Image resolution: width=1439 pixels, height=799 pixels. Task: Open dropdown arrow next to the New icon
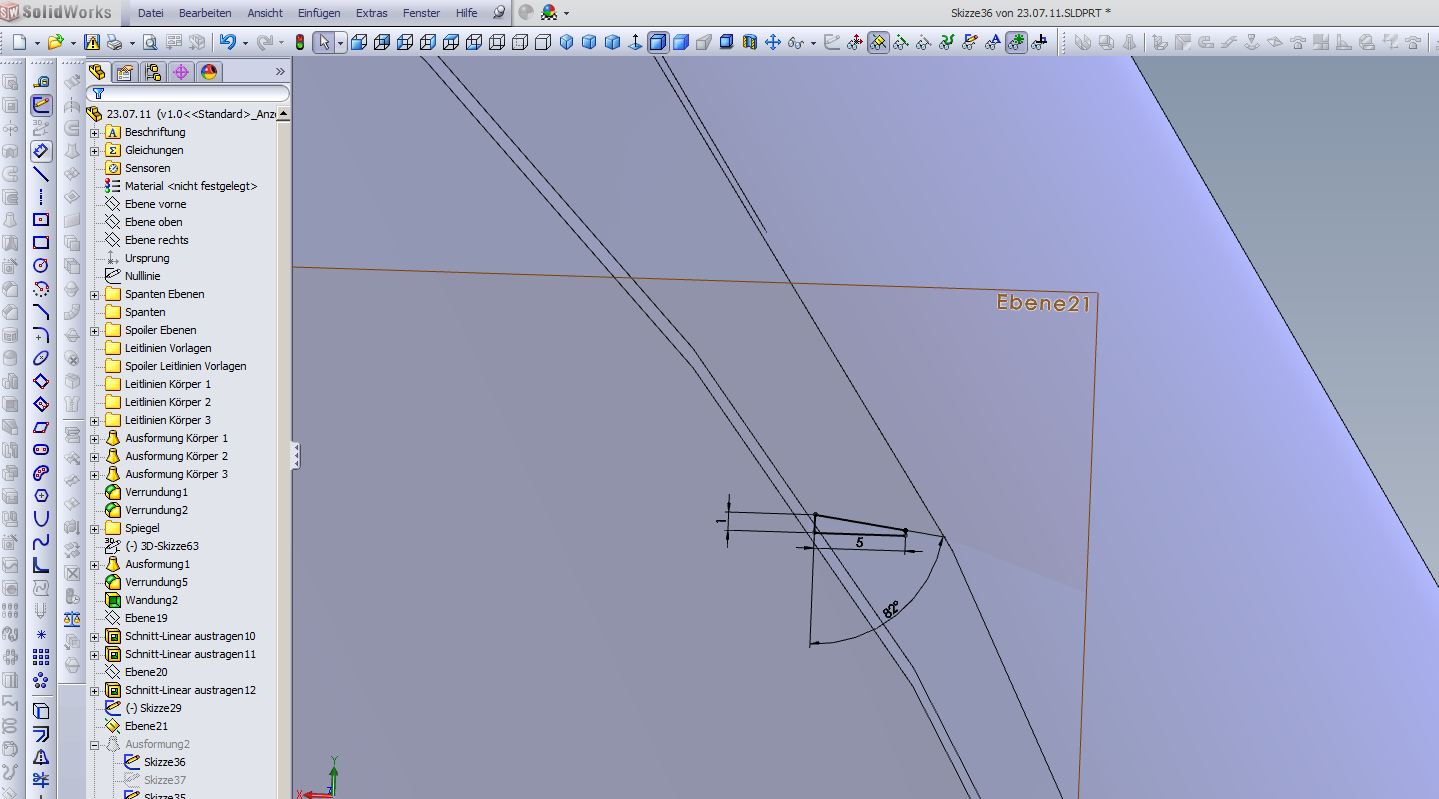(x=37, y=43)
